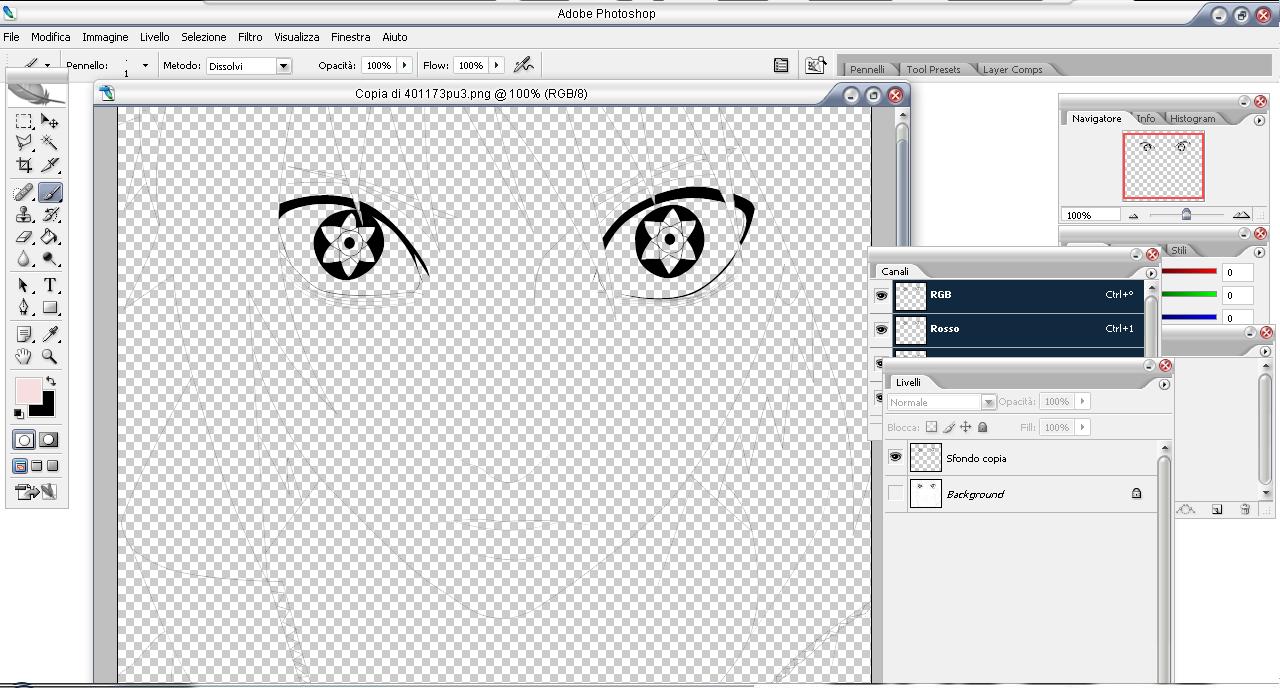
Task: Switch to the Histogram tab
Action: pyautogui.click(x=1192, y=118)
